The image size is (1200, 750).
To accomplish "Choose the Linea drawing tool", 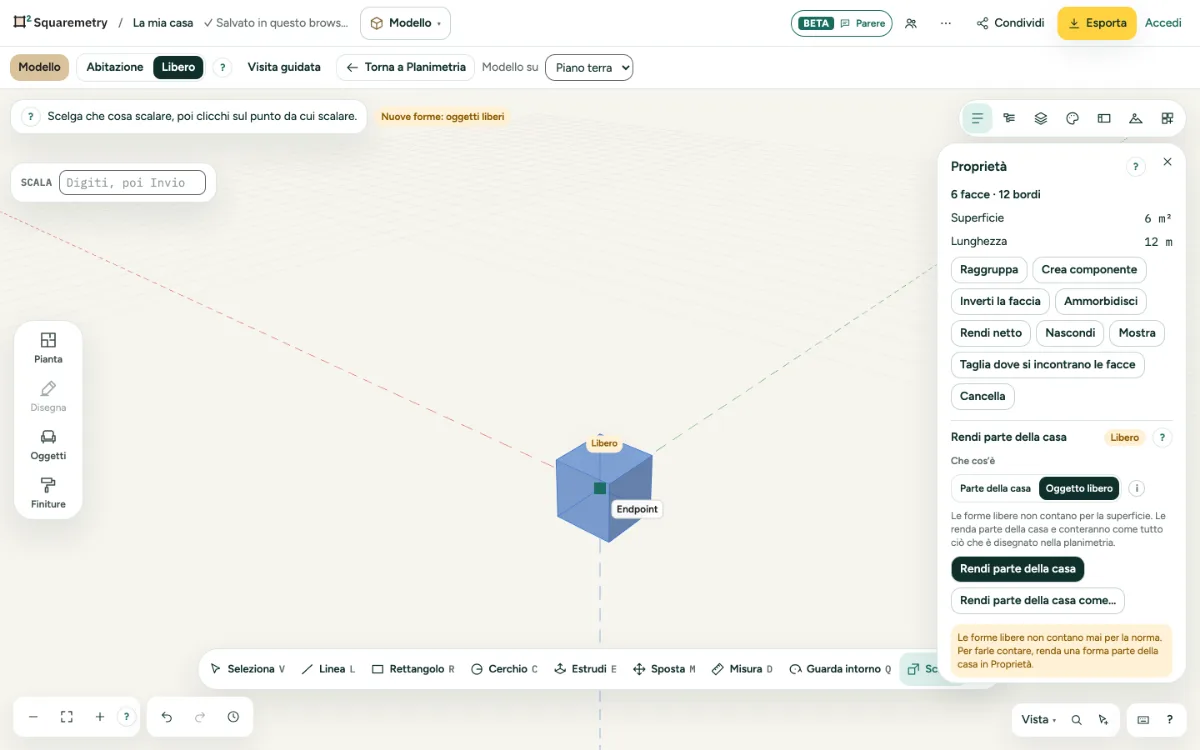I will click(x=328, y=669).
